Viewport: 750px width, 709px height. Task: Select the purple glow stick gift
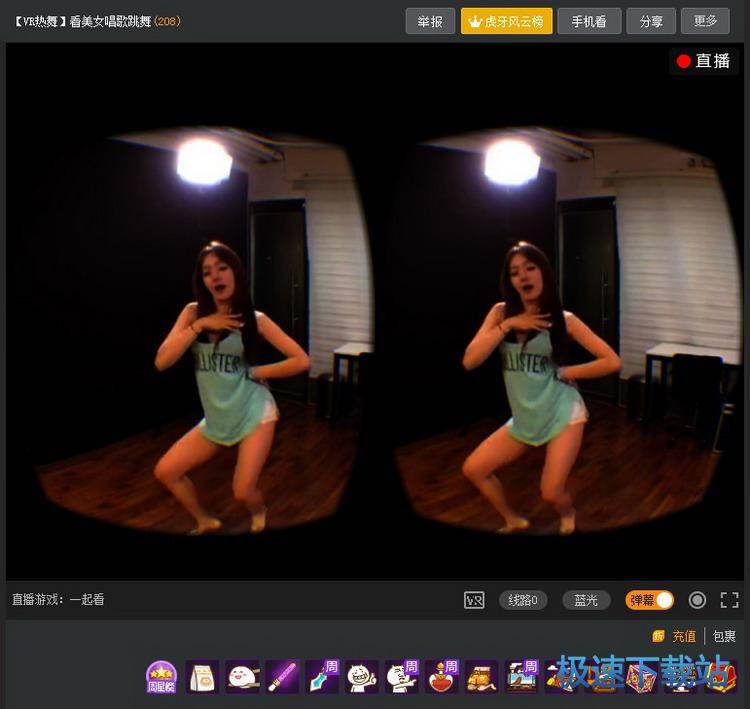282,676
